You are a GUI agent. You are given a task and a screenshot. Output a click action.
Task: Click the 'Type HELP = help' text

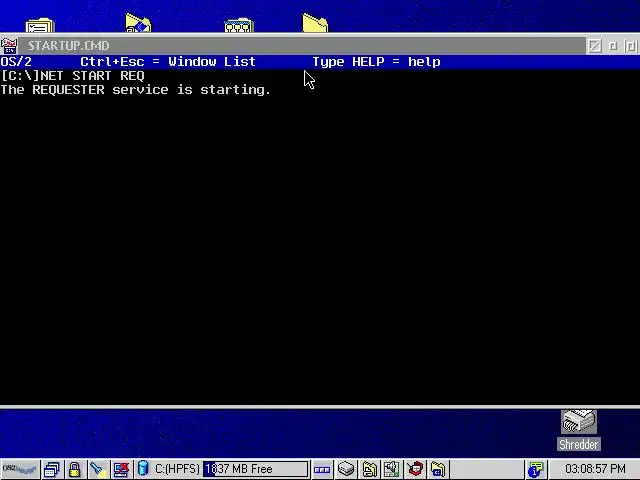[376, 62]
